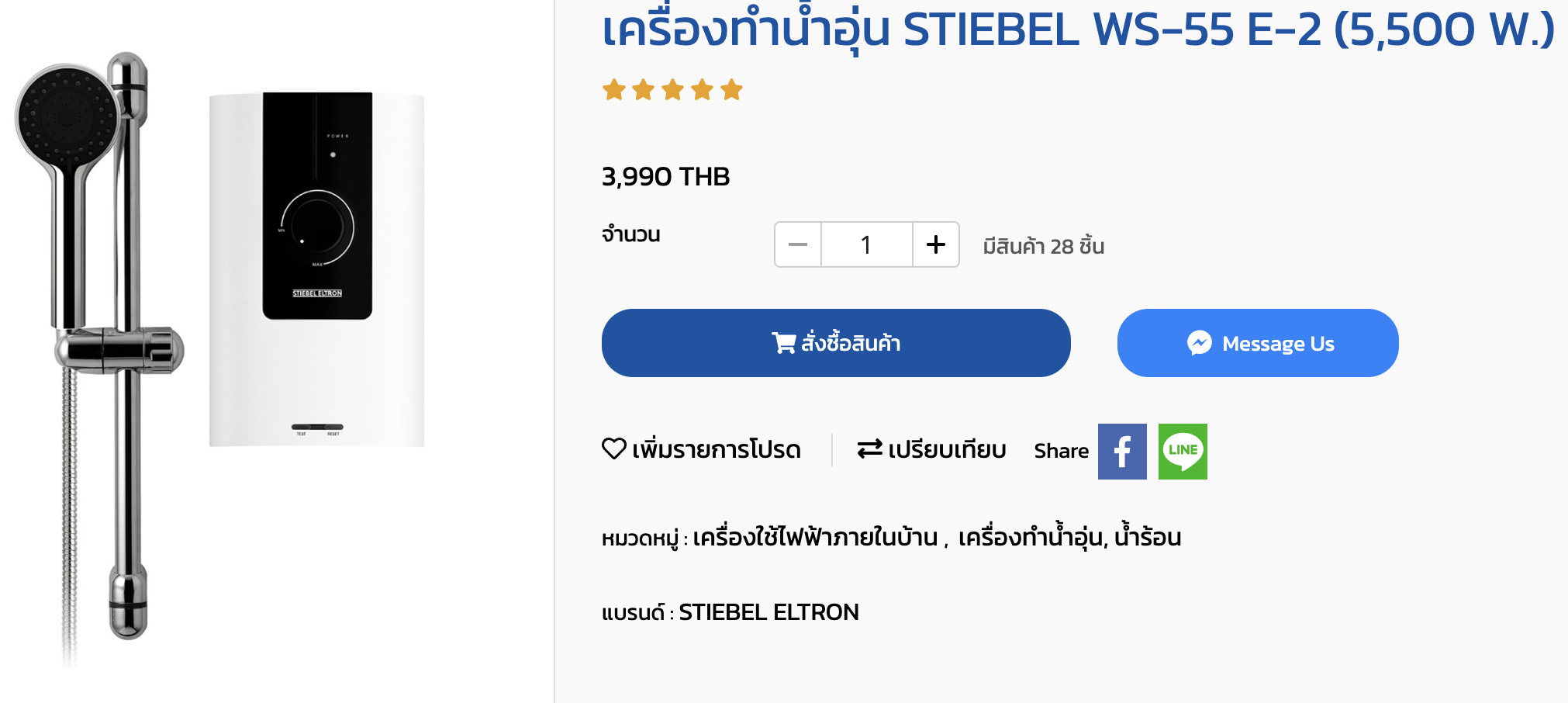1568x703 pixels.
Task: Click the five-star rating
Action: click(672, 90)
